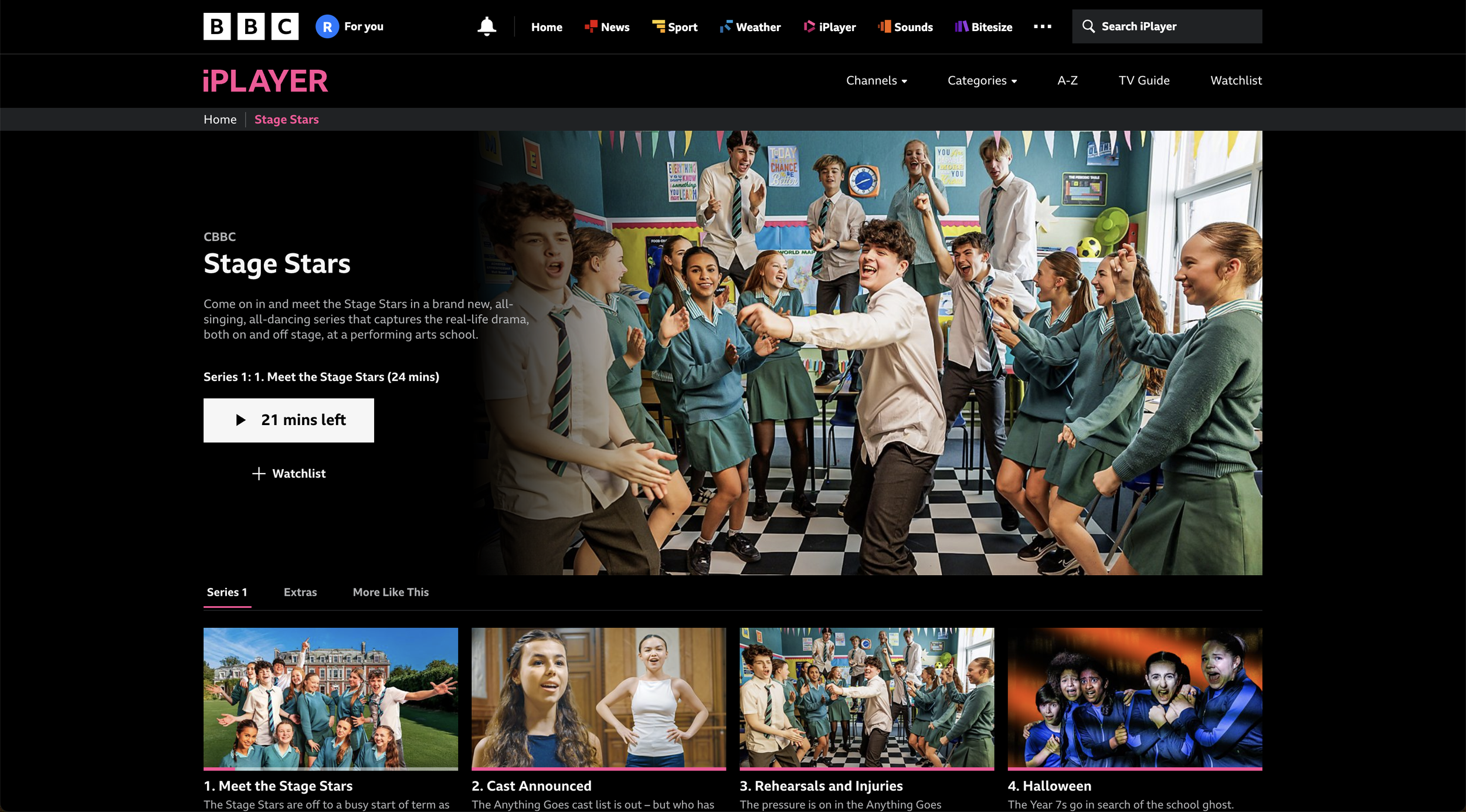Click the BBC logo
This screenshot has height=812, width=1466.
[250, 26]
